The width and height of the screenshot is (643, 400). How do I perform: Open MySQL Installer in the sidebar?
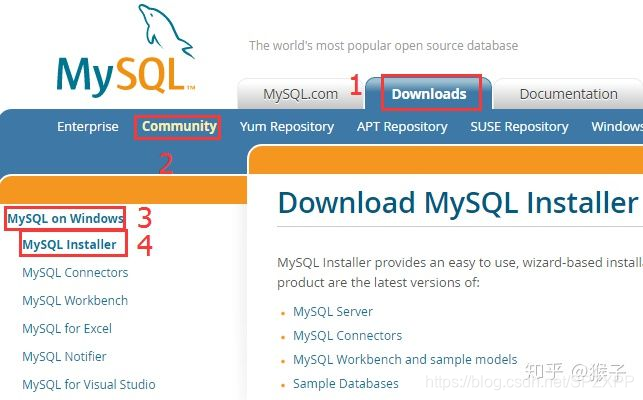[x=69, y=245]
